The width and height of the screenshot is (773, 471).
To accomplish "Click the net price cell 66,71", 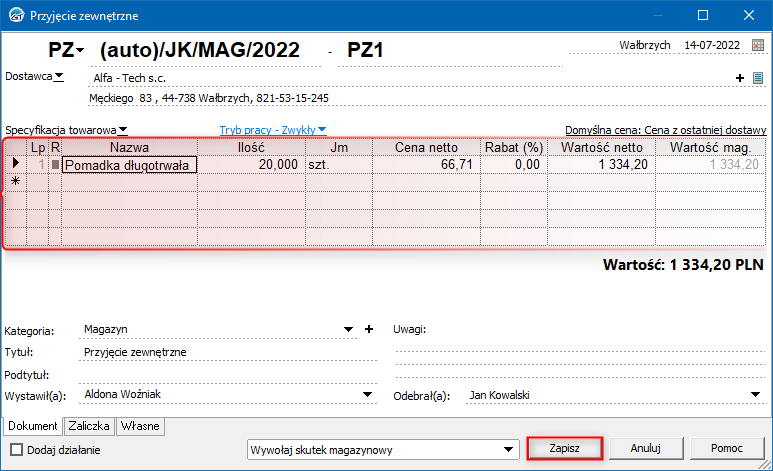I will (426, 165).
